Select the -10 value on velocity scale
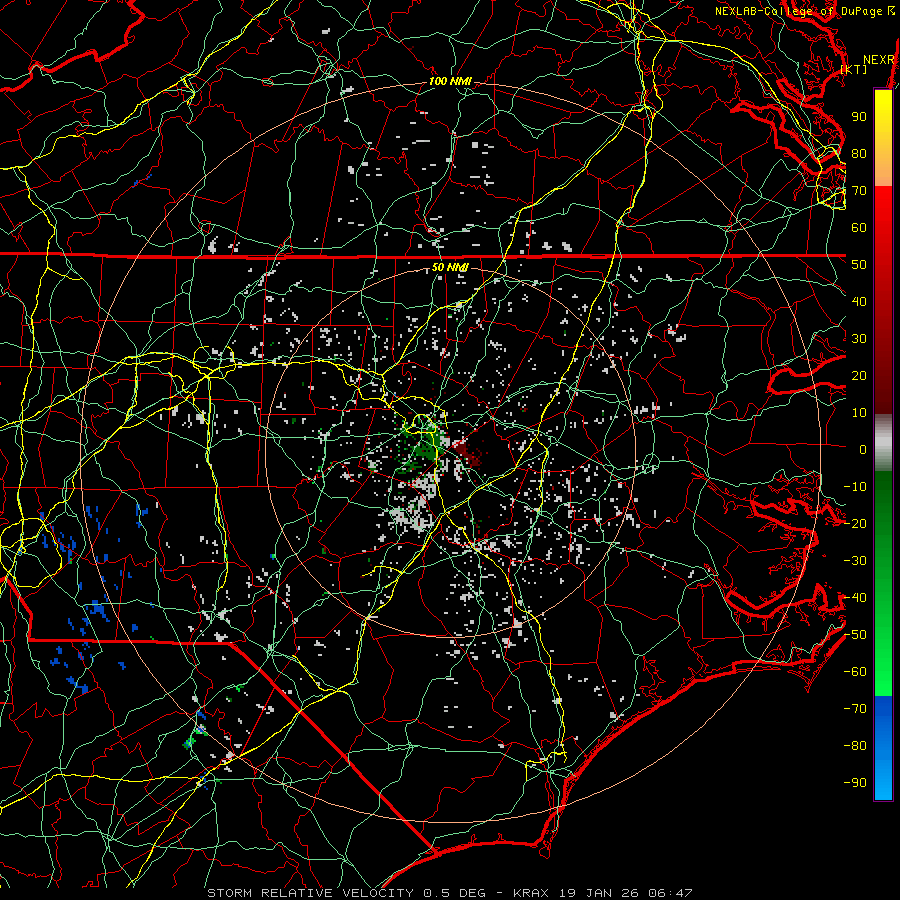This screenshot has height=900, width=900. point(855,487)
